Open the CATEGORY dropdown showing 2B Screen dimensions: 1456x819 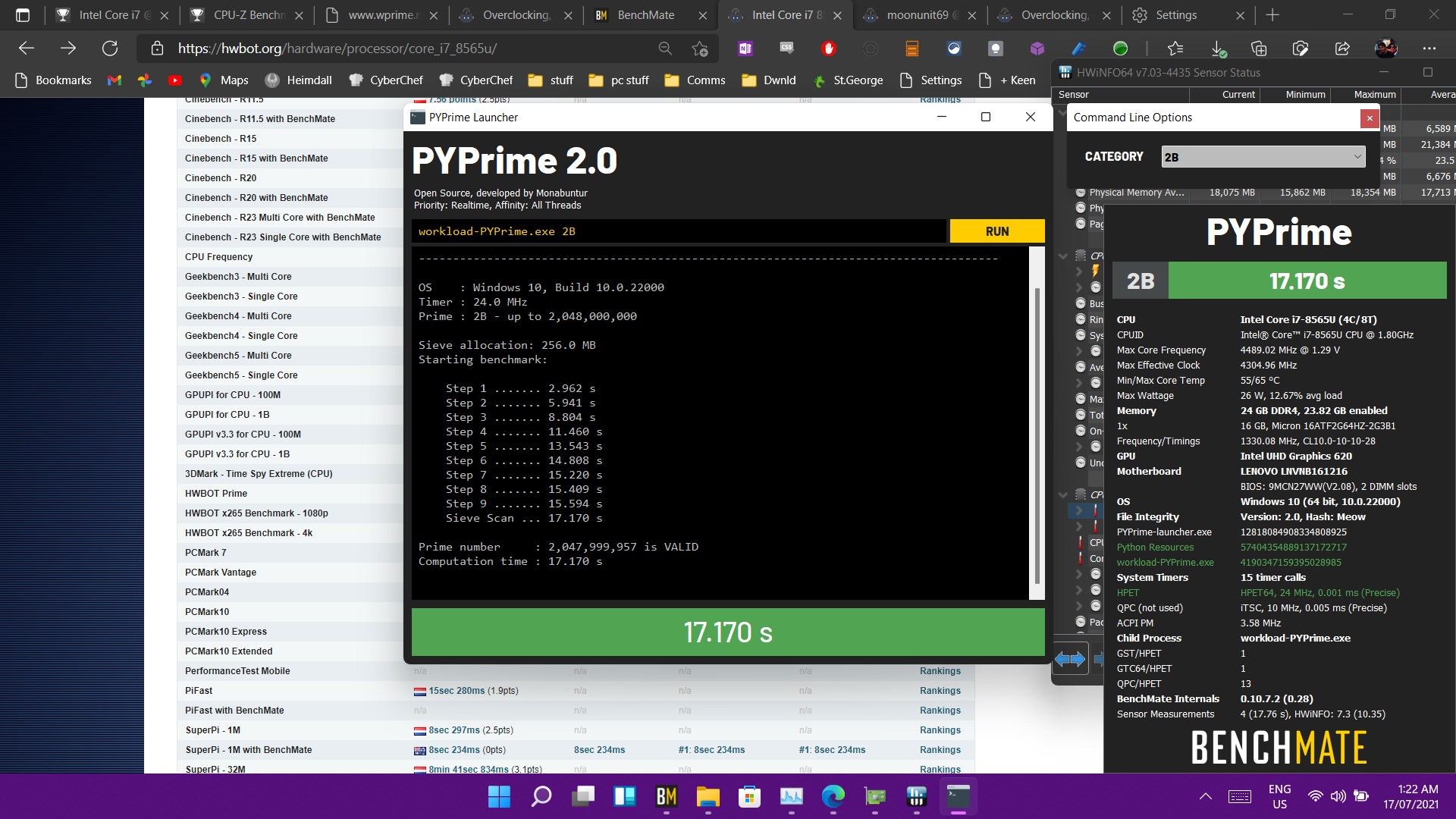pyautogui.click(x=1263, y=157)
